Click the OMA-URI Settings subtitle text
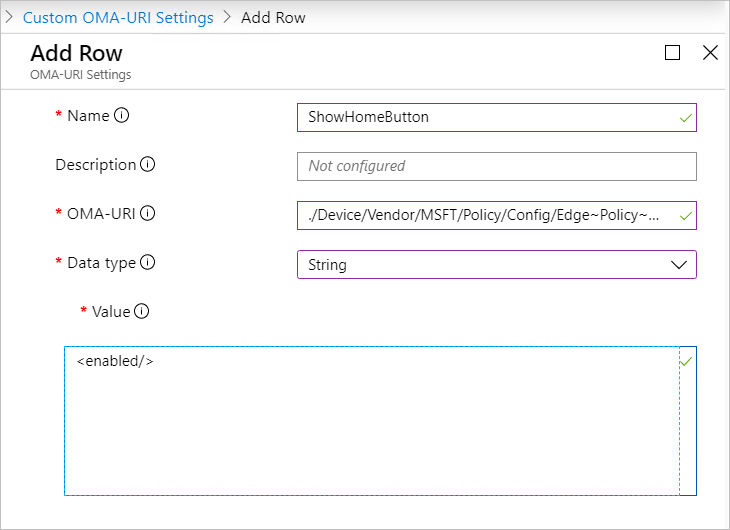 (x=81, y=75)
